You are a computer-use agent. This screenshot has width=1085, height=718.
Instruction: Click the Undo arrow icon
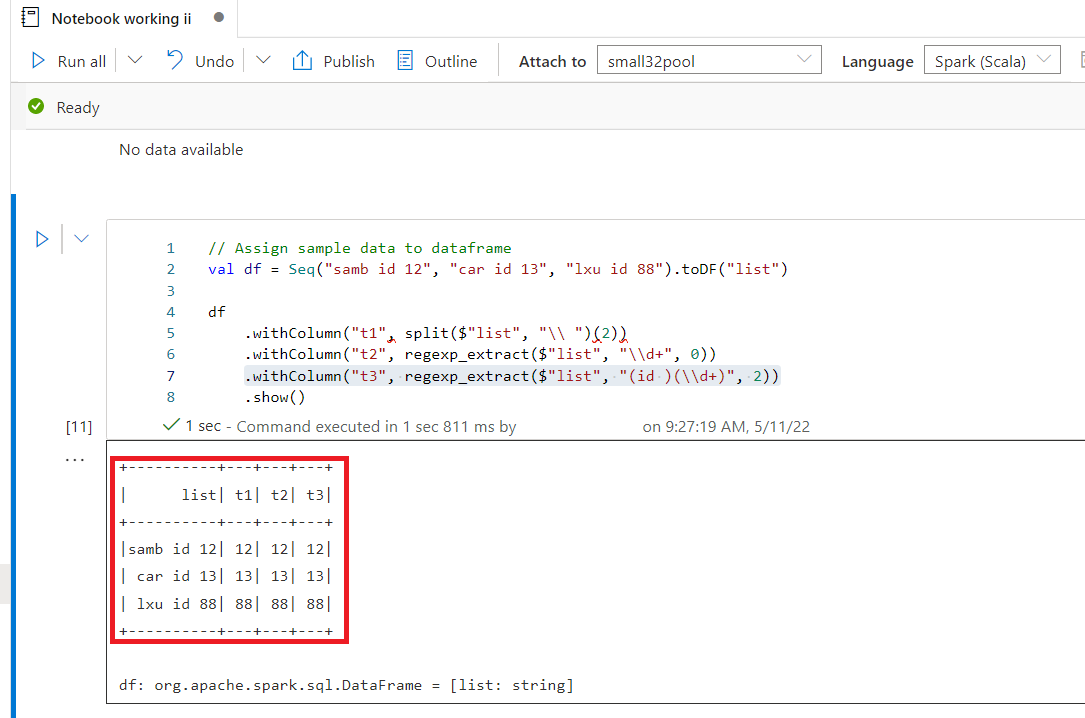point(174,60)
